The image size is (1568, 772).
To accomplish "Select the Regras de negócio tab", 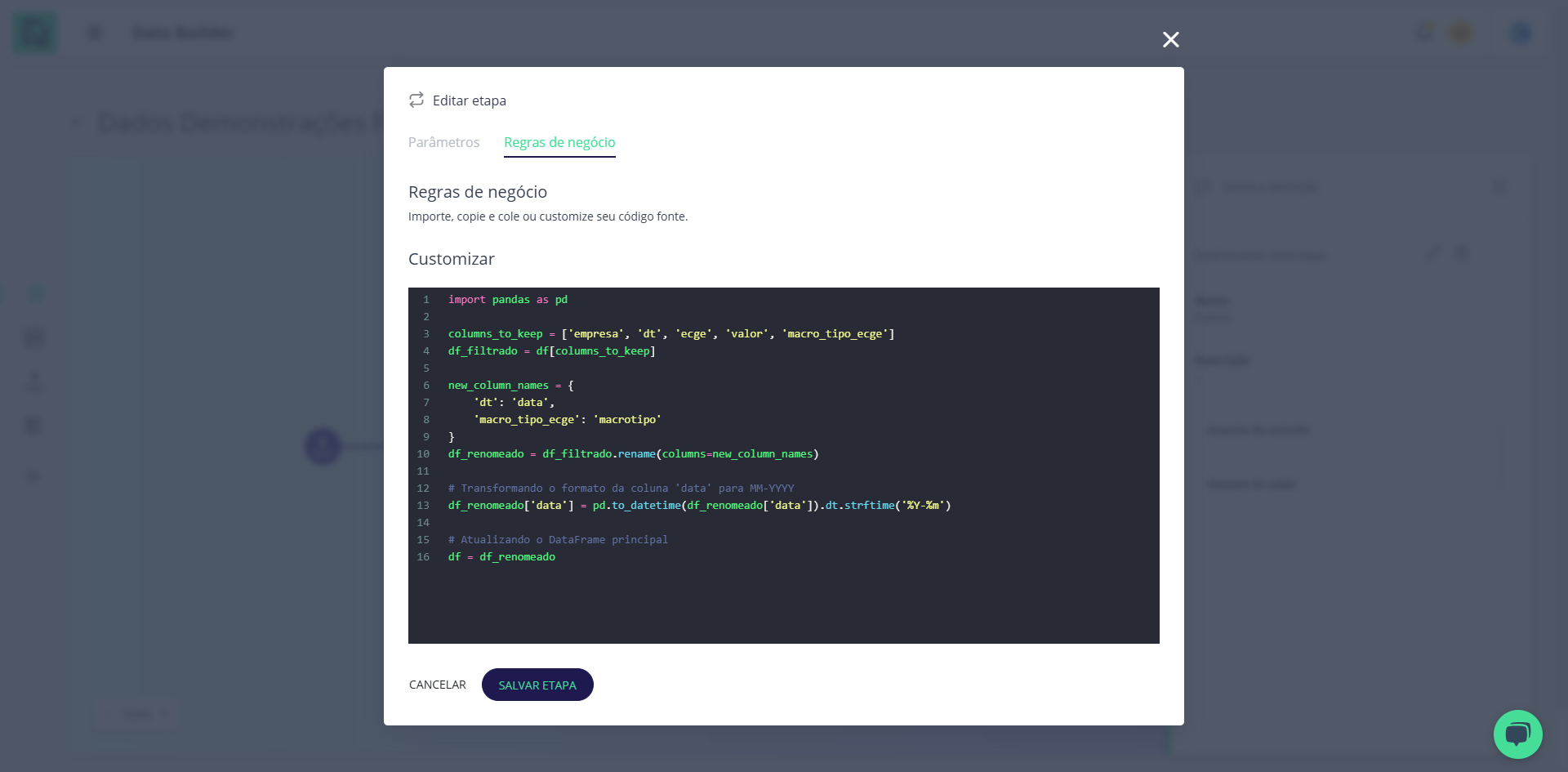I will (x=559, y=142).
